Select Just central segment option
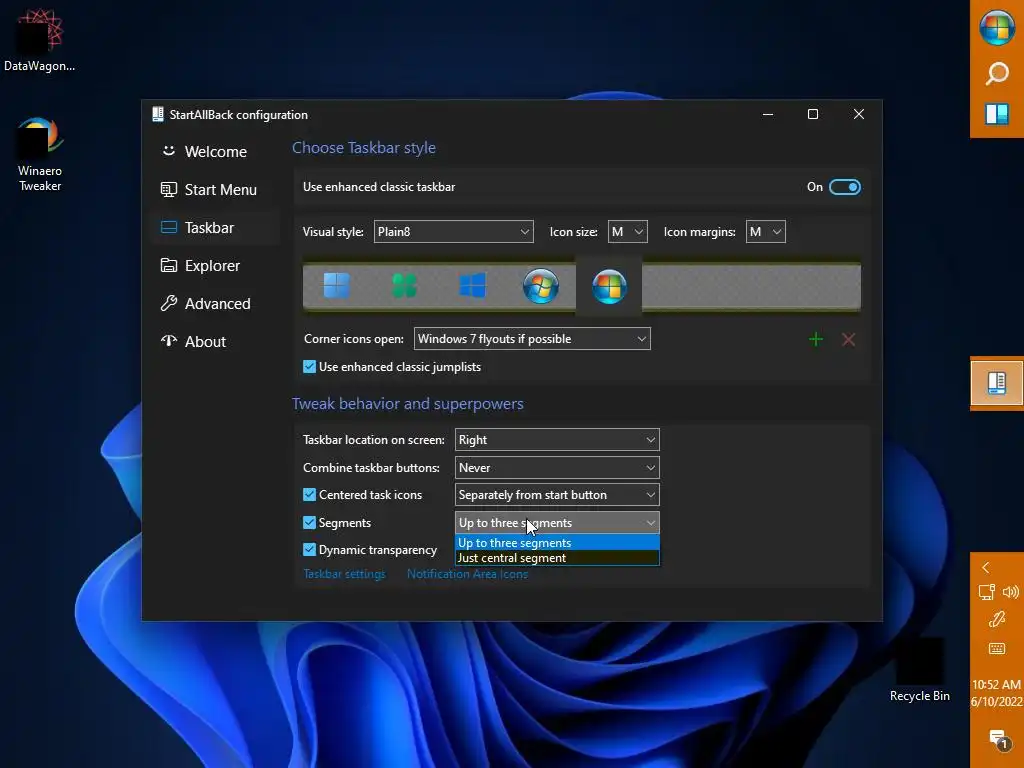This screenshot has width=1024, height=768. (x=557, y=558)
